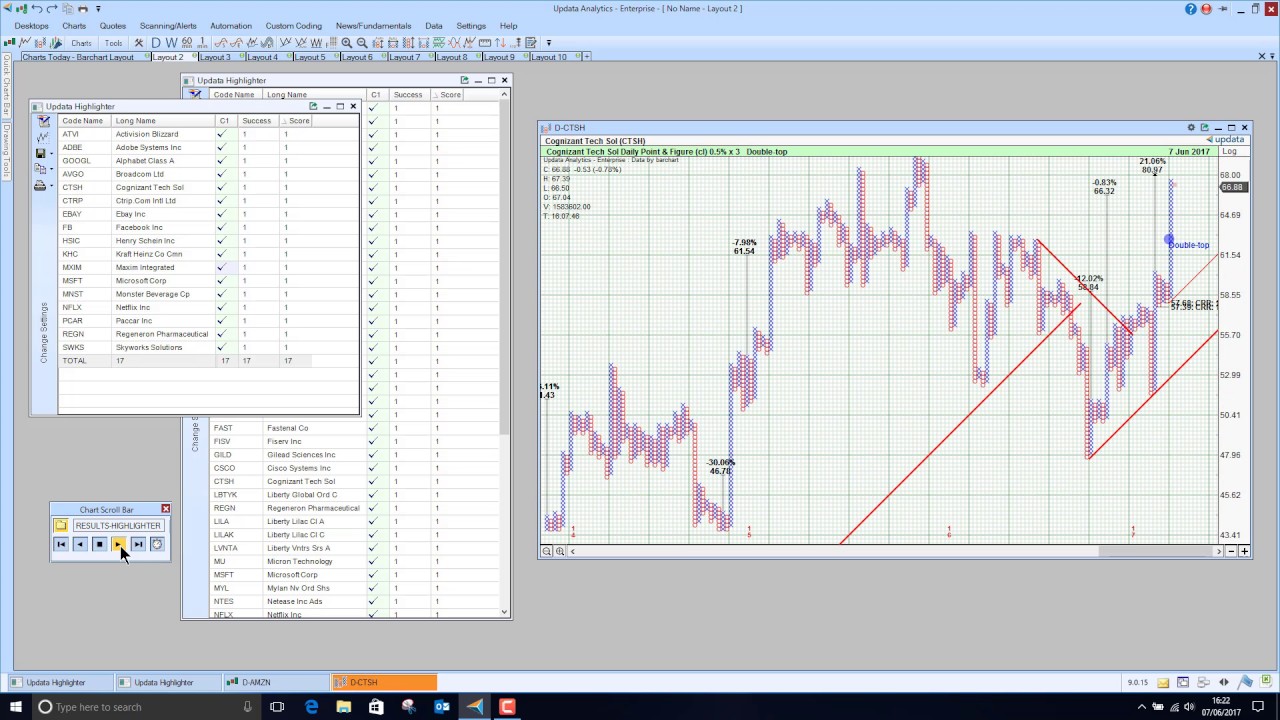Screen dimensions: 1280x720
Task: Toggle C1 checkmark for Alphabet Class A row
Action: pos(222,160)
